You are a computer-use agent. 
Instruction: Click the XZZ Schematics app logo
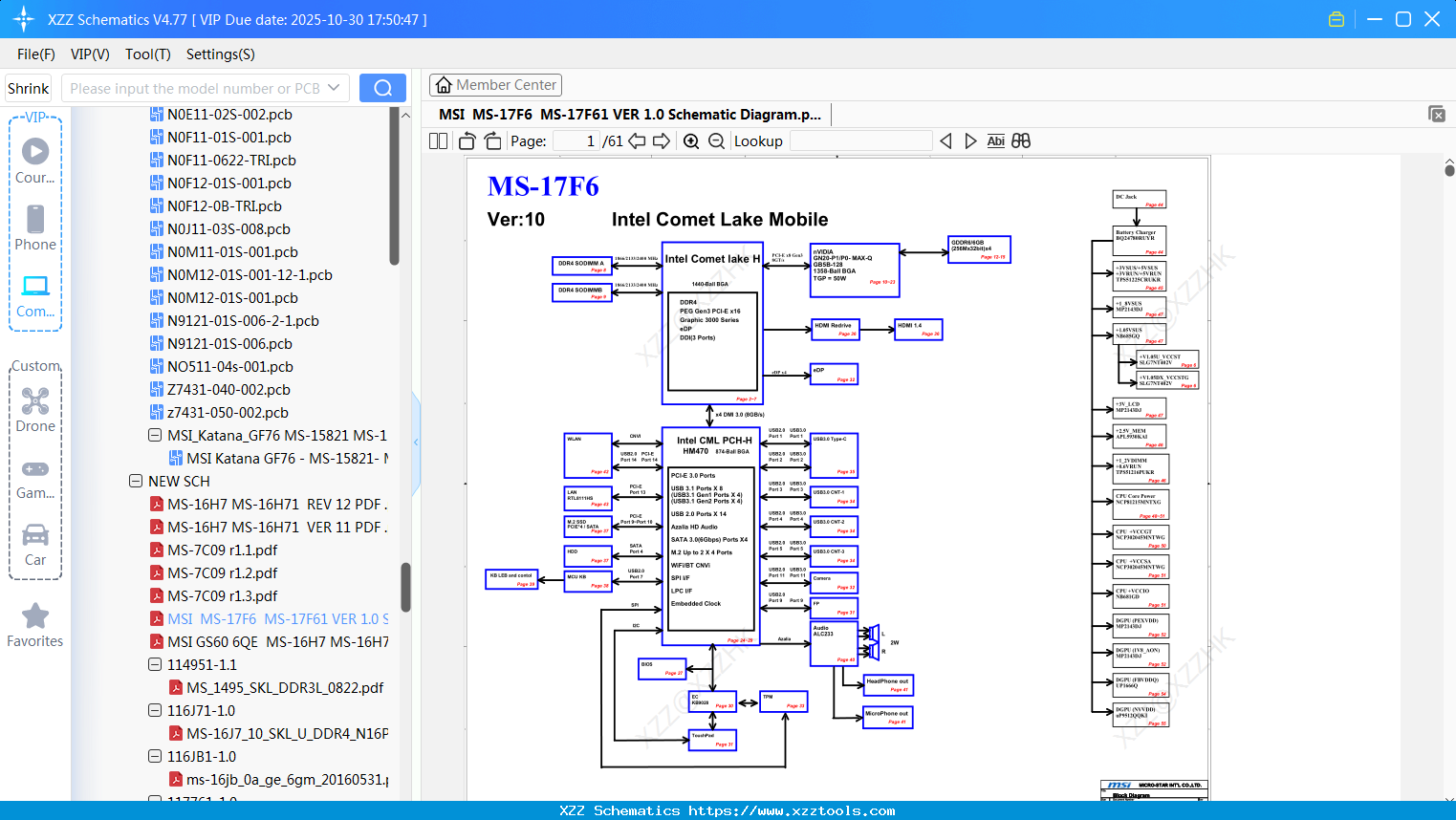[24, 19]
